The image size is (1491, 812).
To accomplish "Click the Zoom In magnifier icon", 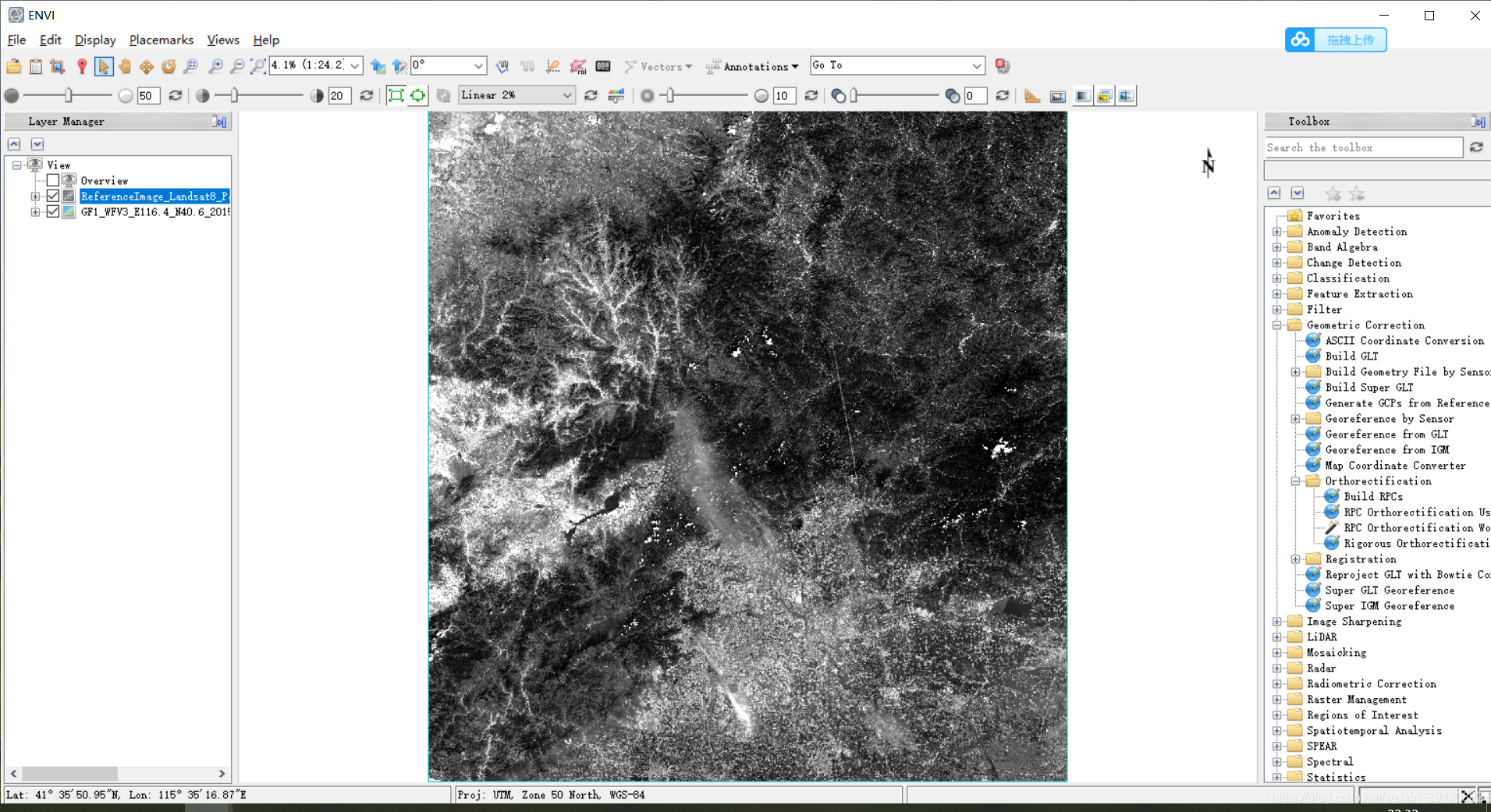I will pos(215,66).
